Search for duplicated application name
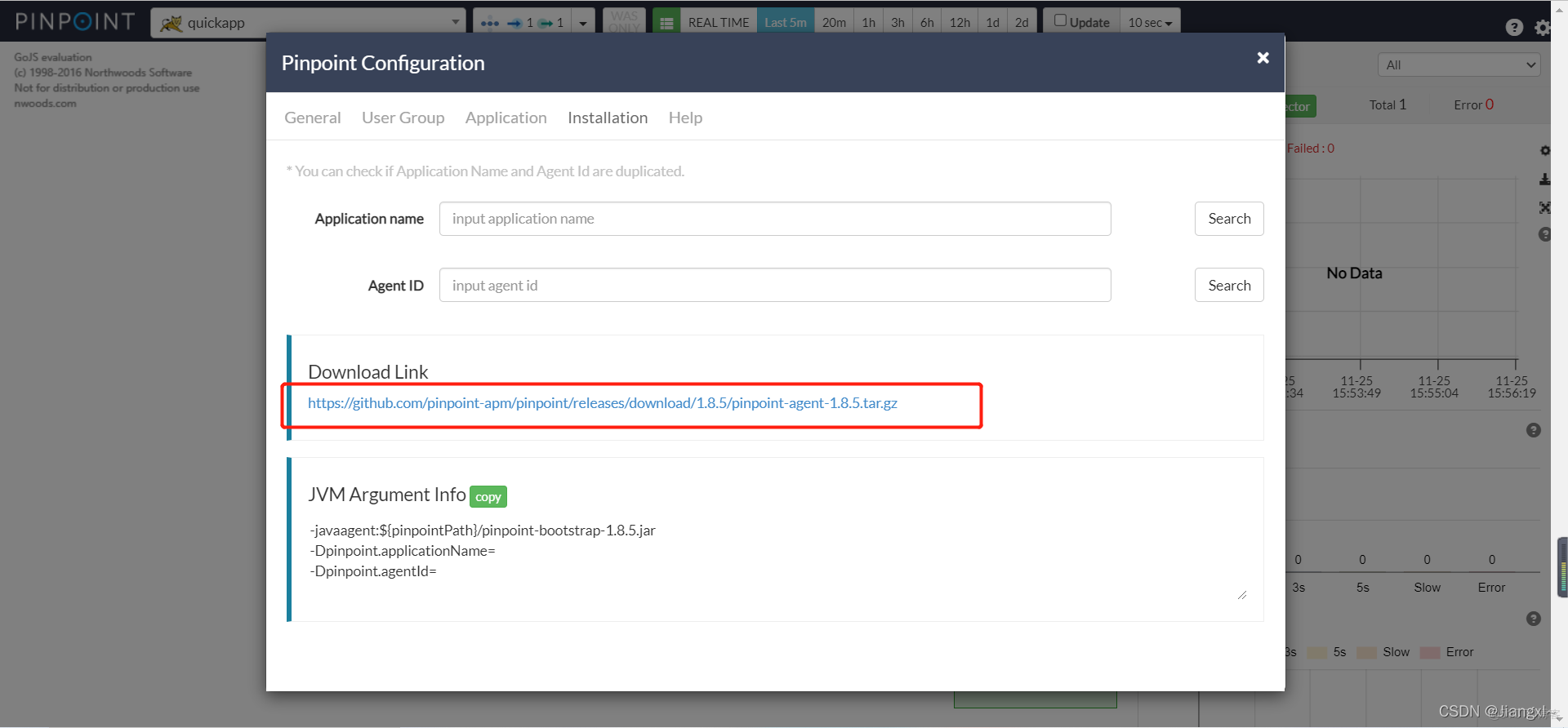Viewport: 1568px width, 728px height. 1229,219
